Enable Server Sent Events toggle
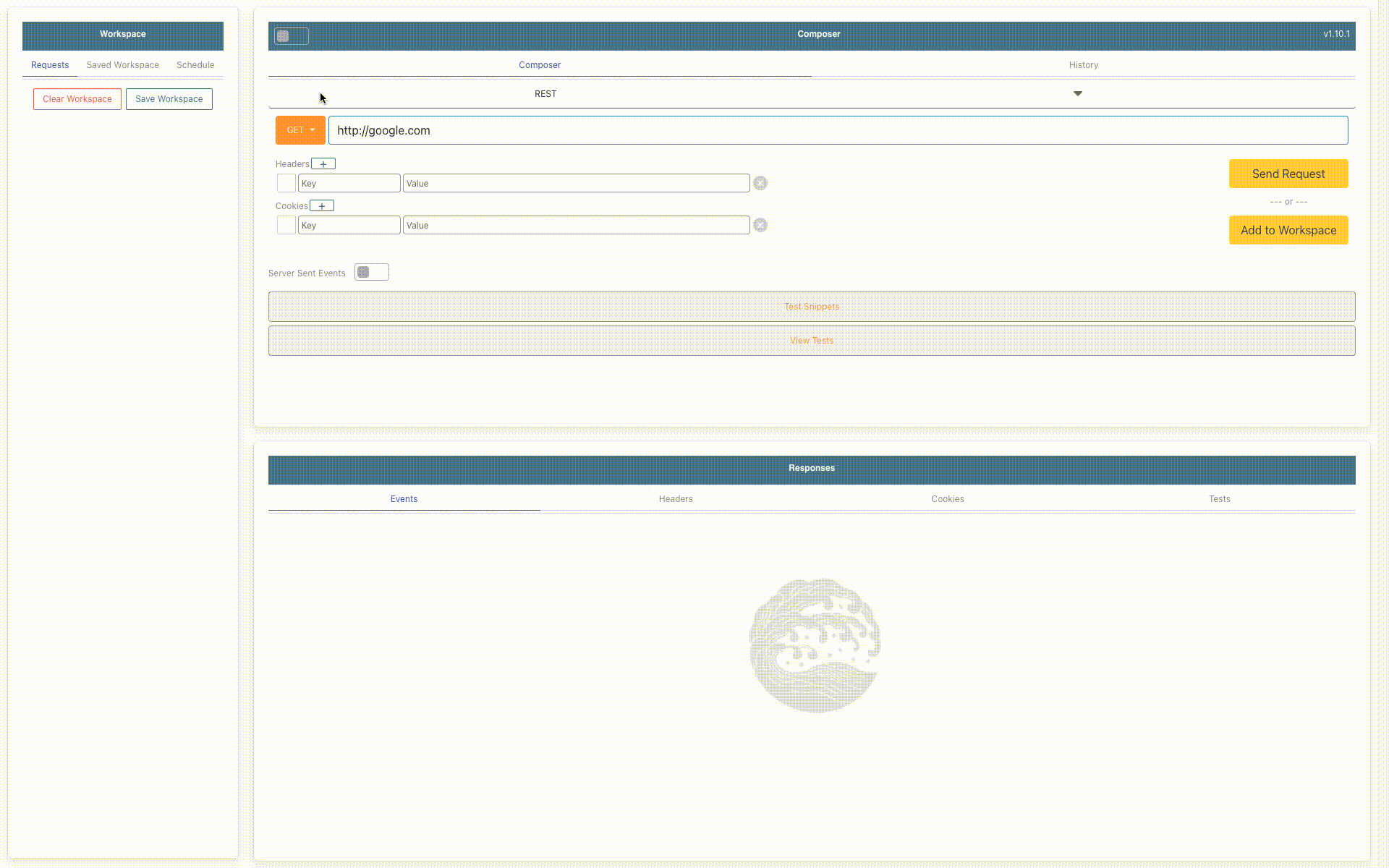This screenshot has width=1389, height=868. tap(371, 273)
